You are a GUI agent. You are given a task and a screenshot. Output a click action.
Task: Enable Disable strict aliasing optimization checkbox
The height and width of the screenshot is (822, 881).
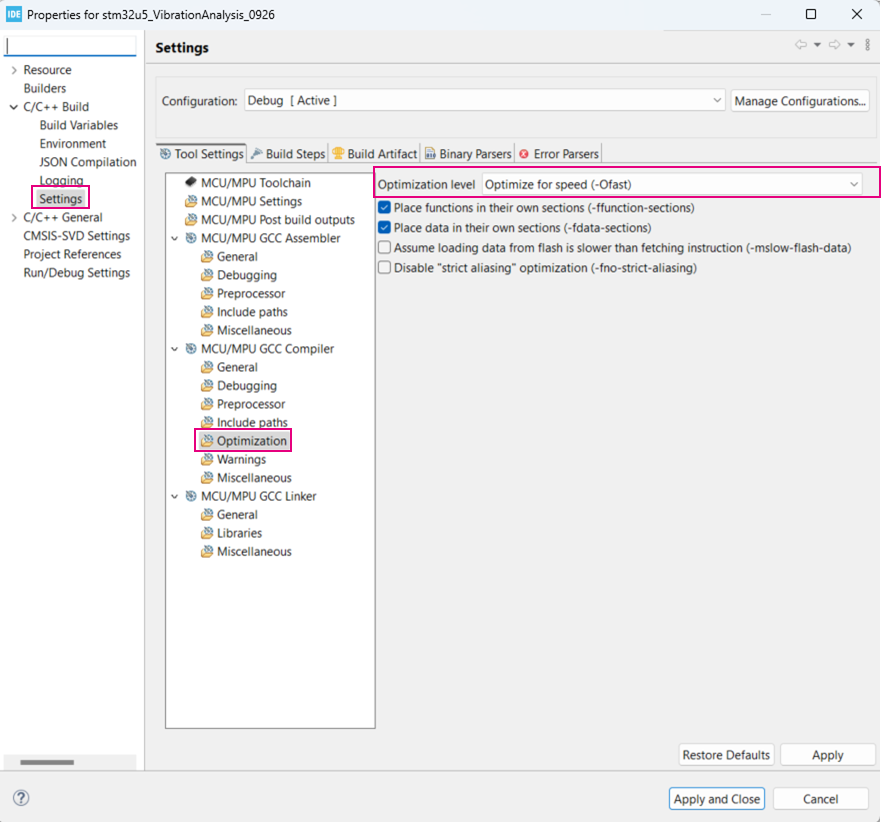tap(384, 267)
